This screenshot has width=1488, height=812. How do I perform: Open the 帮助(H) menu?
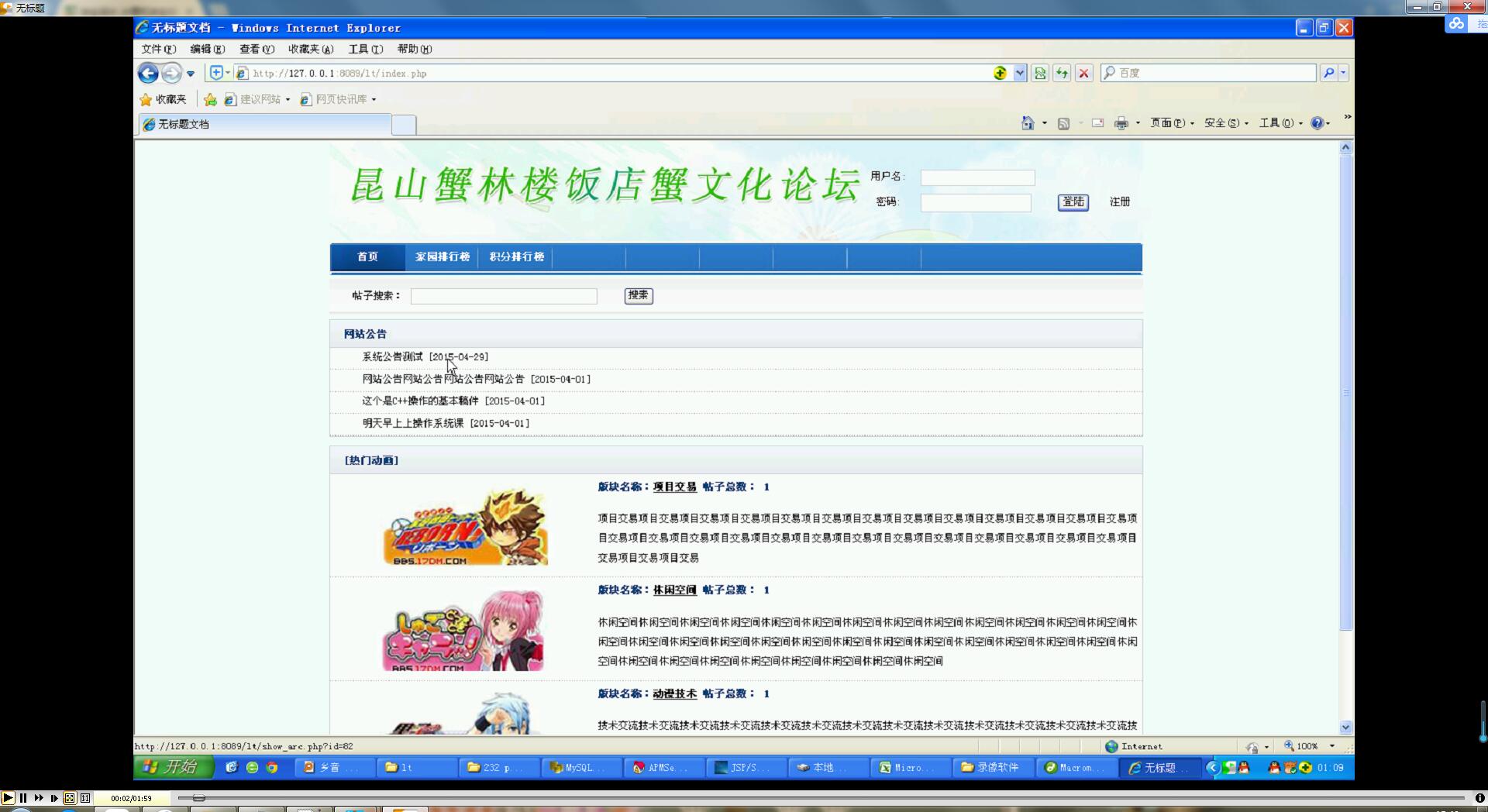[x=415, y=49]
